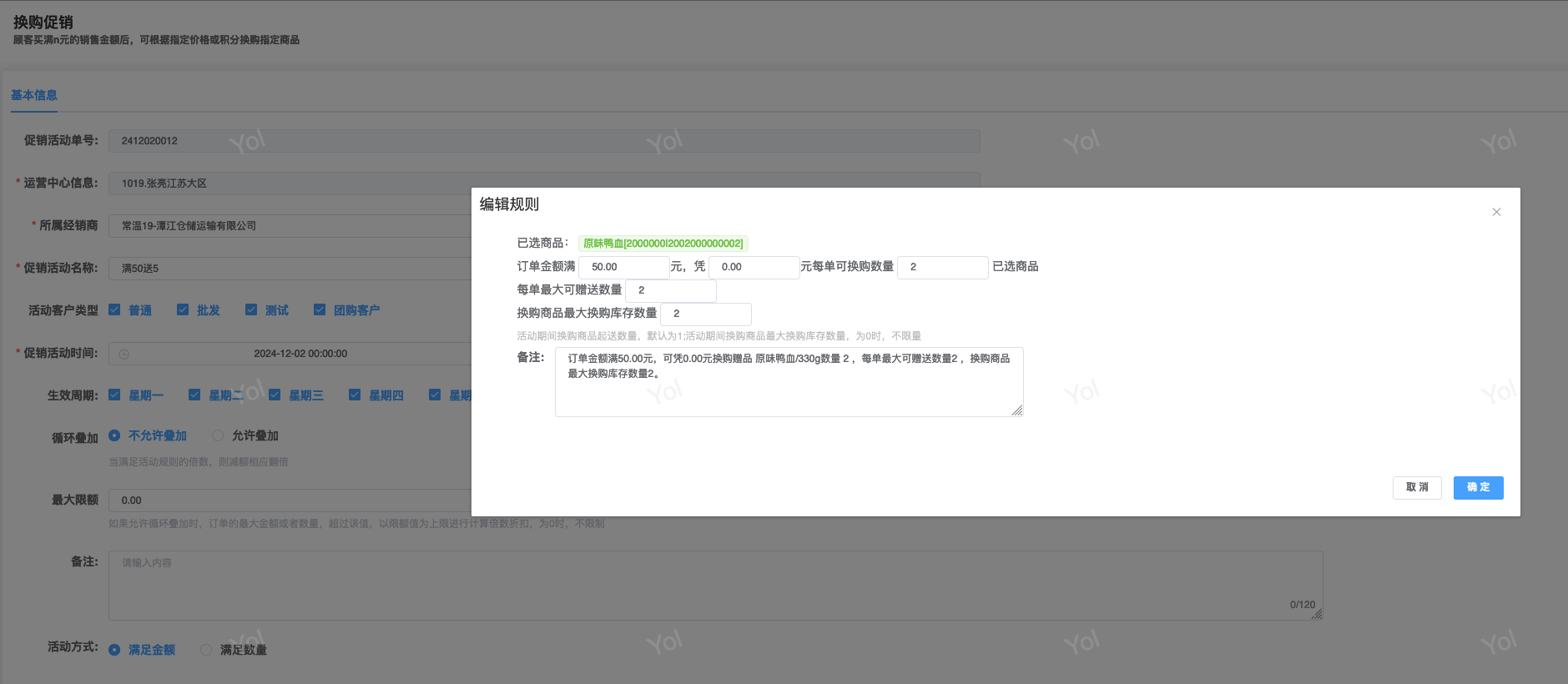Click the 0/120 character counter
Viewport: 1568px width, 684px height.
[x=1302, y=605]
